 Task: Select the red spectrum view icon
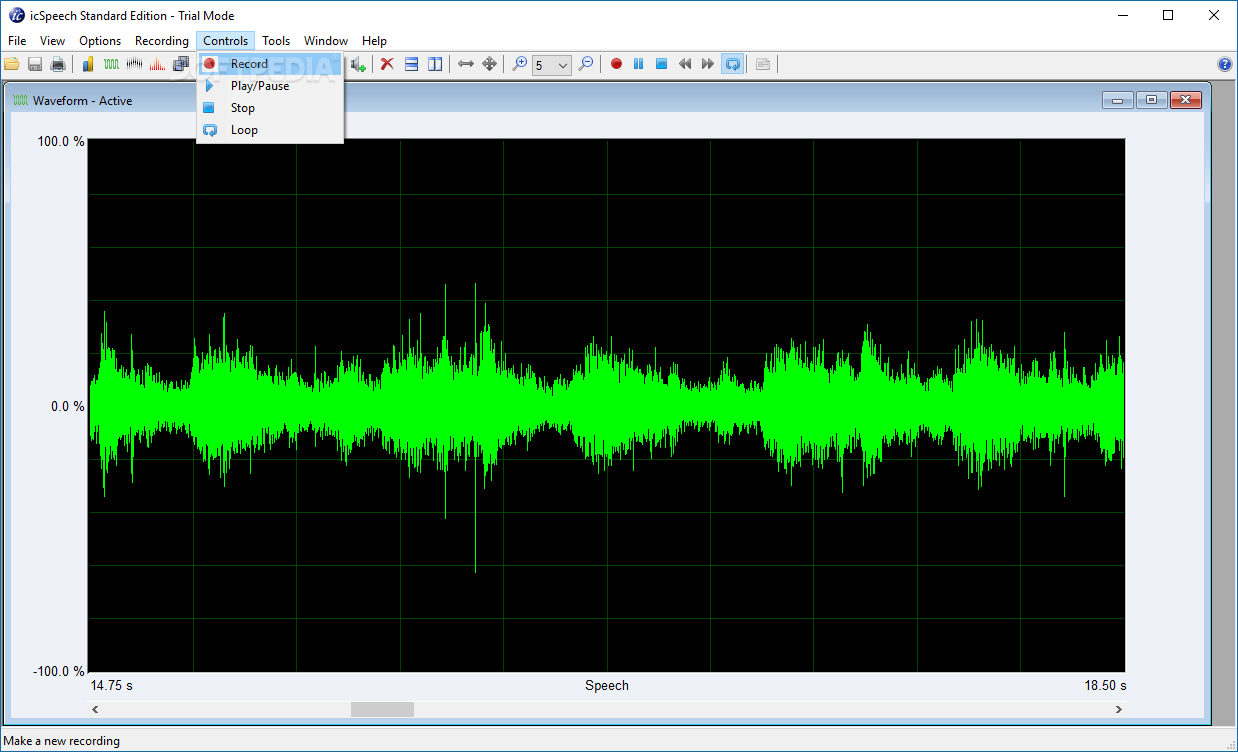tap(157, 64)
